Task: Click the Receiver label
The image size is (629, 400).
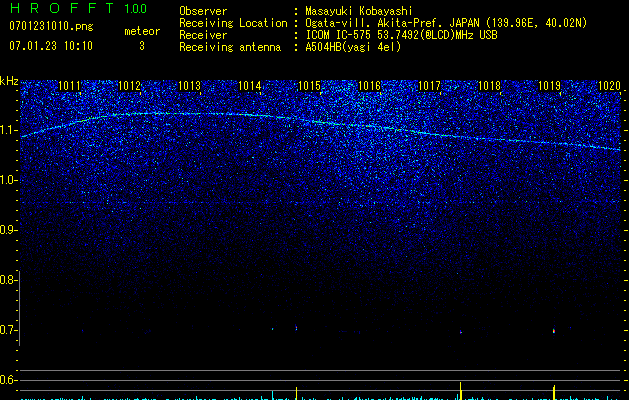Action: (203, 35)
